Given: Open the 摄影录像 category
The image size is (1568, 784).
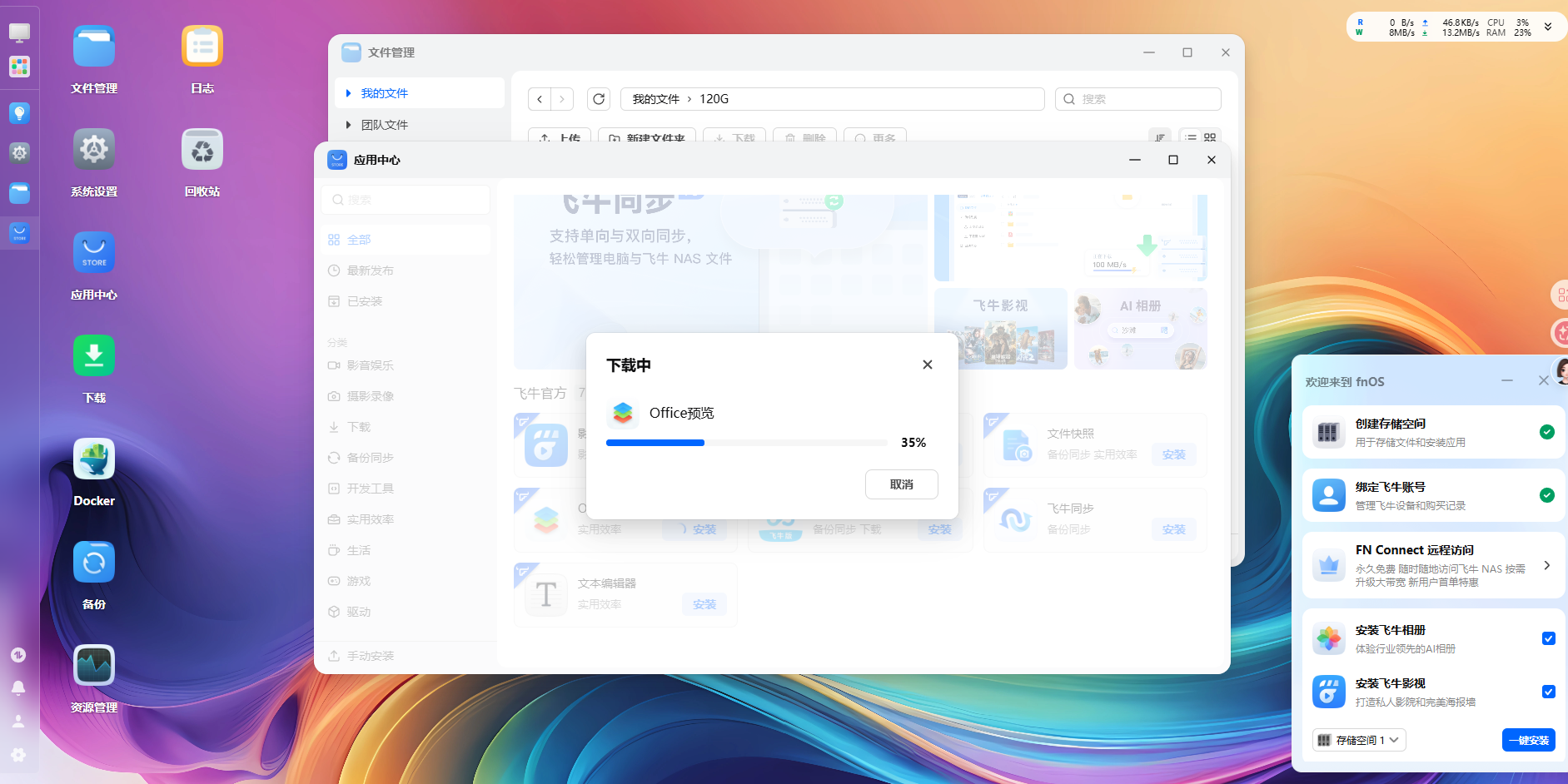Looking at the screenshot, I should 406,396.
